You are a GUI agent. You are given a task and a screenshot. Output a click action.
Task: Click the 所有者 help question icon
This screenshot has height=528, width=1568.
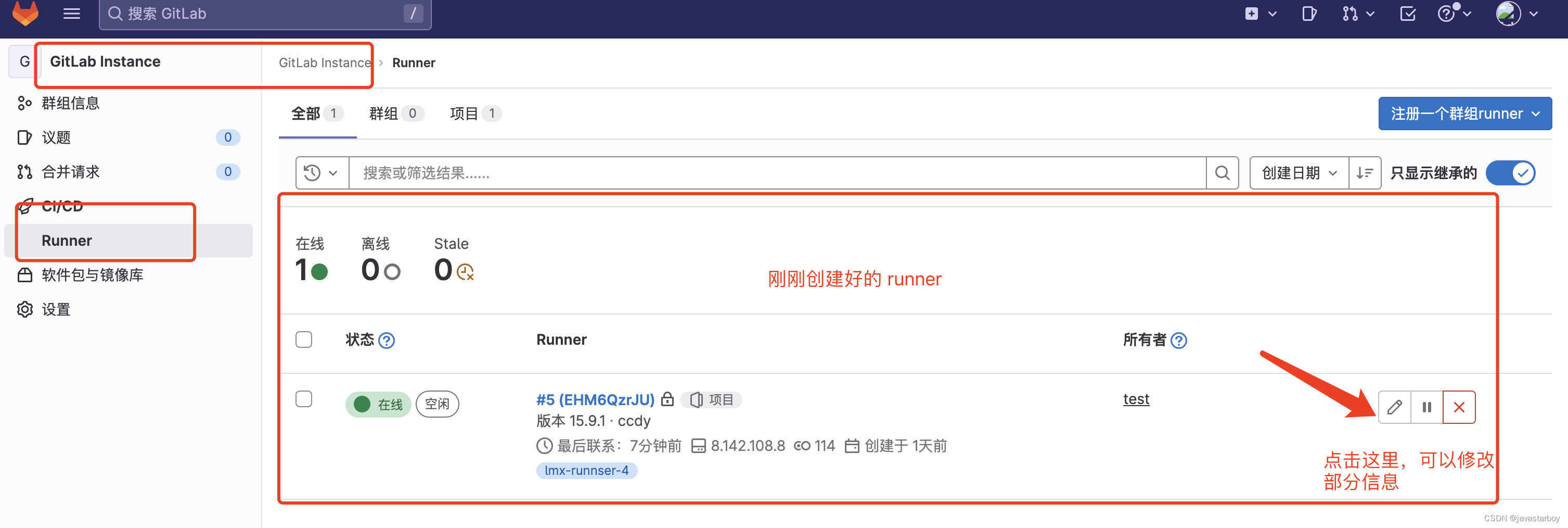(1179, 341)
